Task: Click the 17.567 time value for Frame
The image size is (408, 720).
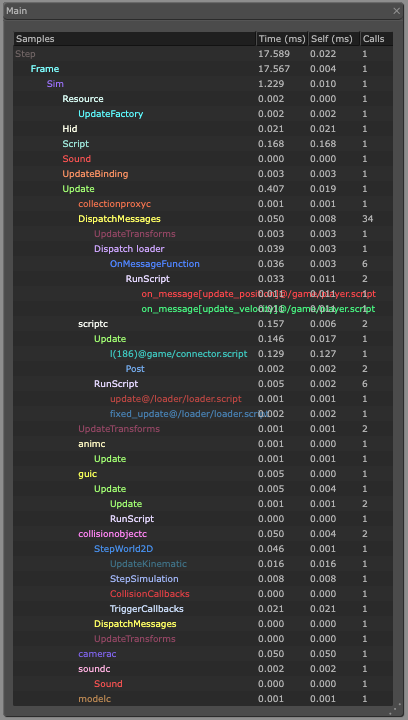Action: (274, 69)
